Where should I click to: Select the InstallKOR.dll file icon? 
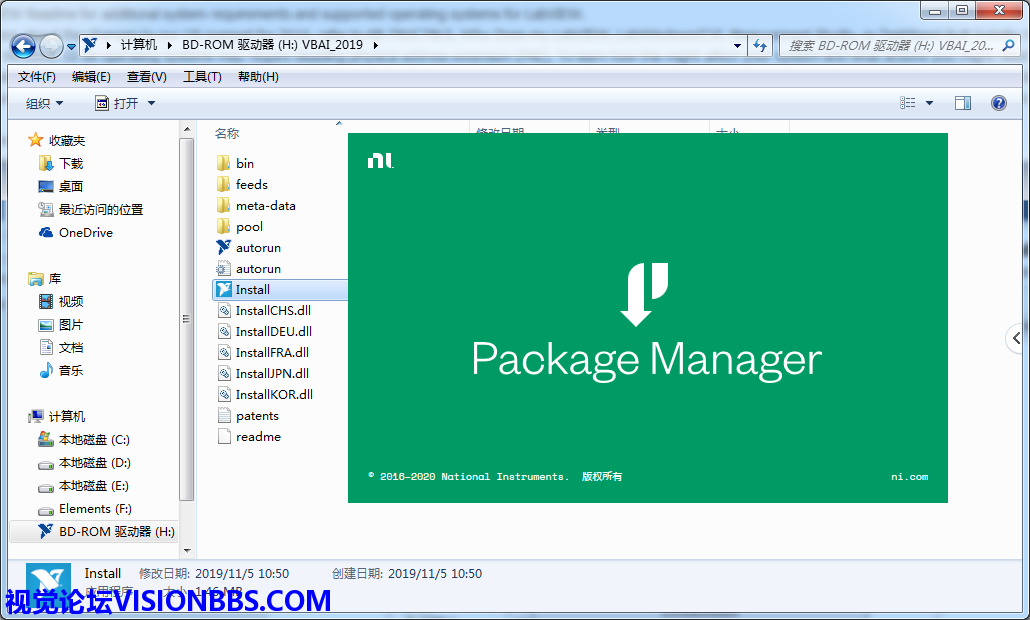(224, 394)
